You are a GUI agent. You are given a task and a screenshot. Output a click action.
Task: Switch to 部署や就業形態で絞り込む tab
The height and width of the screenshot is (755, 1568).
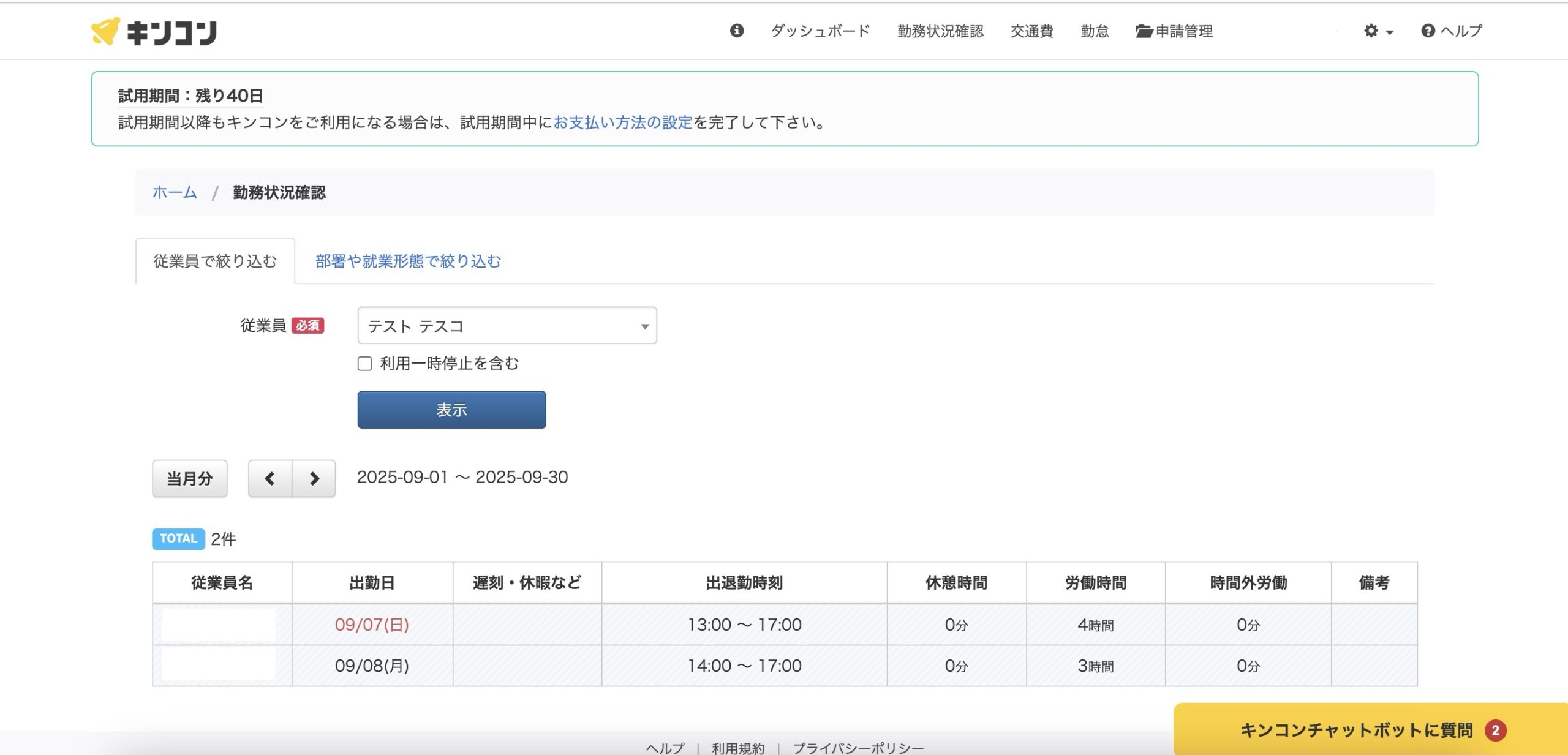(408, 261)
